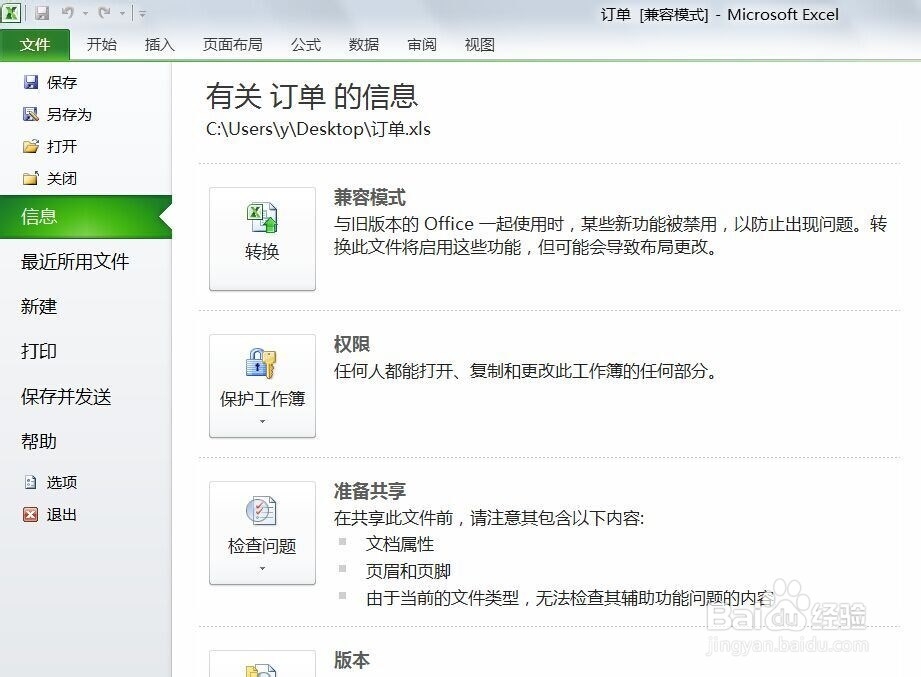The image size is (921, 677).
Task: Open Customize Quick Access Toolbar dropdown
Action: click(x=142, y=14)
